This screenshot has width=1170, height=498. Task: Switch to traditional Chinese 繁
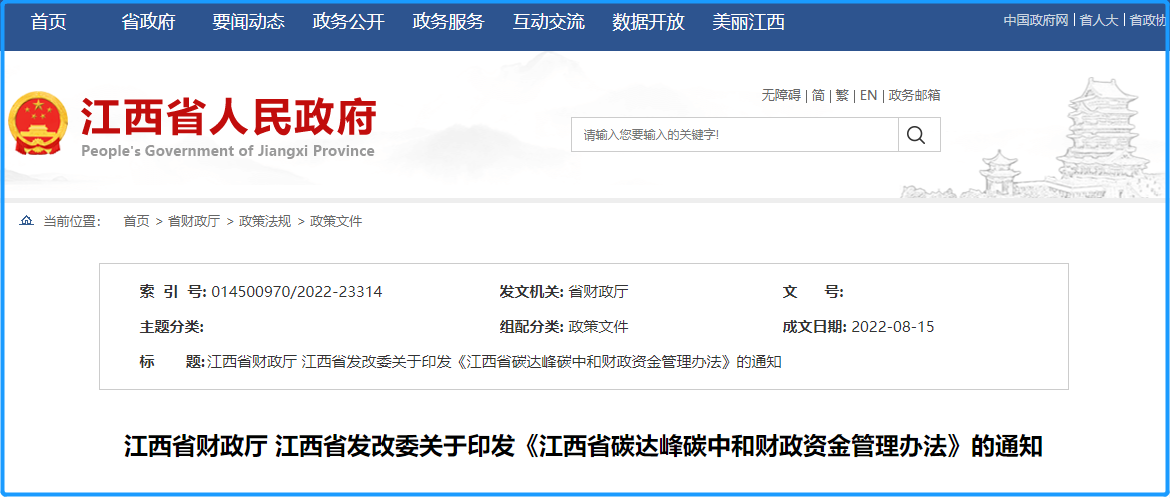click(842, 95)
